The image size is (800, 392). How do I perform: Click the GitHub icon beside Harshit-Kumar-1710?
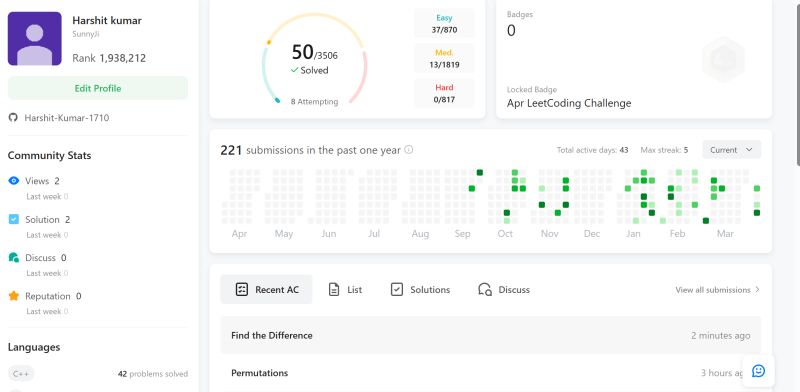pyautogui.click(x=13, y=118)
